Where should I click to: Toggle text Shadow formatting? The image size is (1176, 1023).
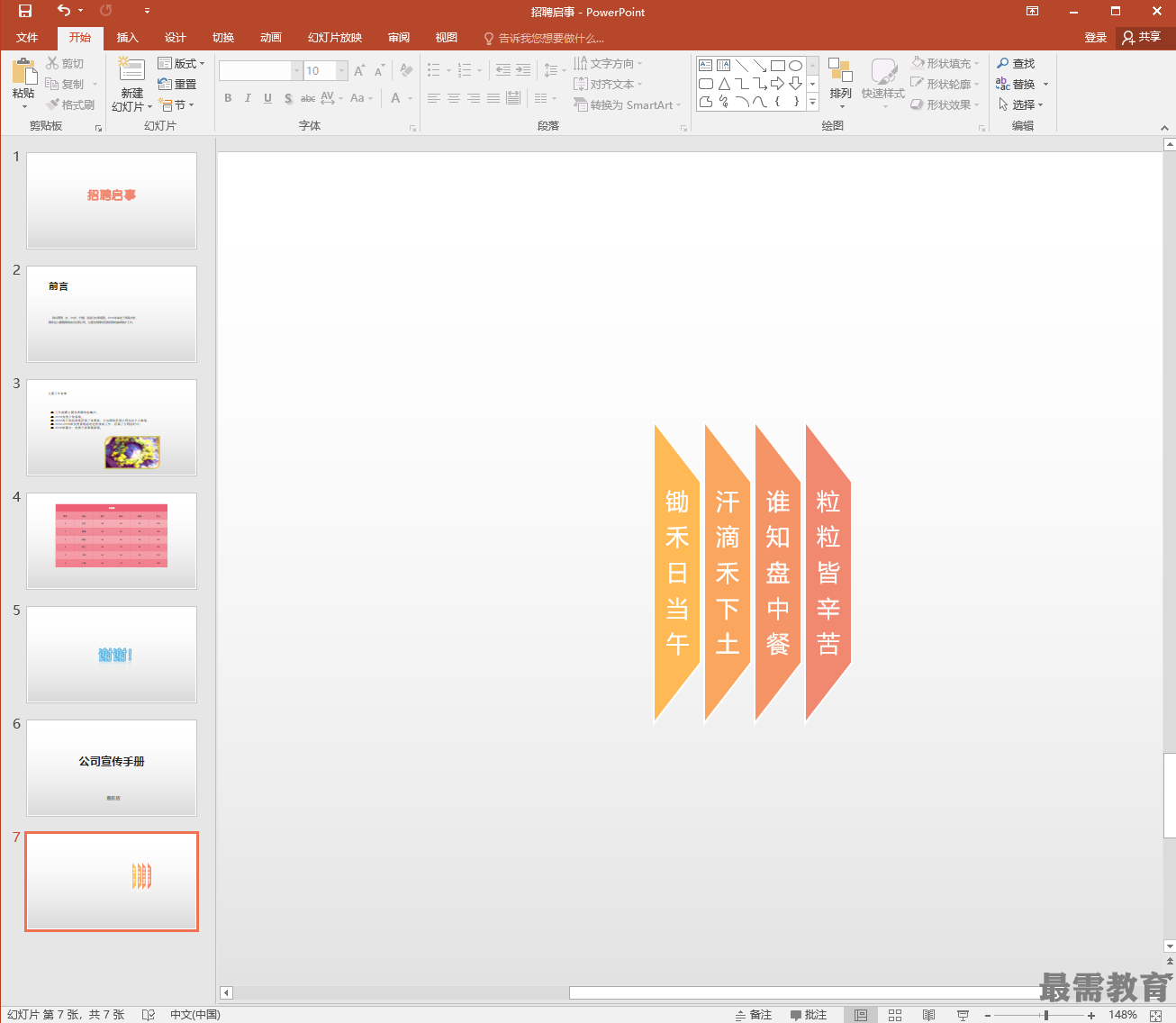tap(288, 98)
